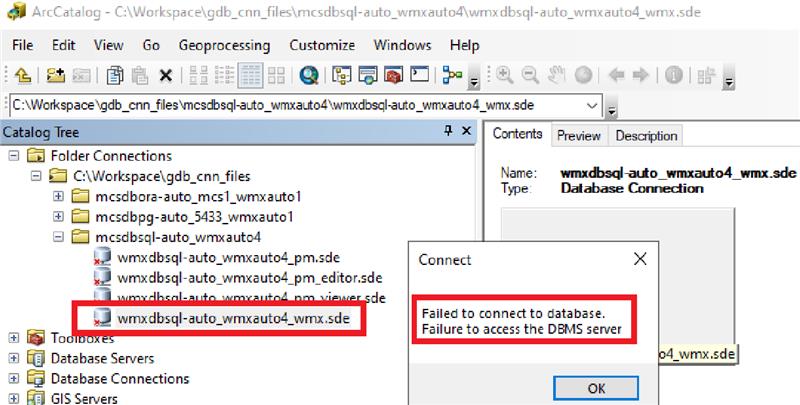Click OK in the Connect dialog

point(597,388)
